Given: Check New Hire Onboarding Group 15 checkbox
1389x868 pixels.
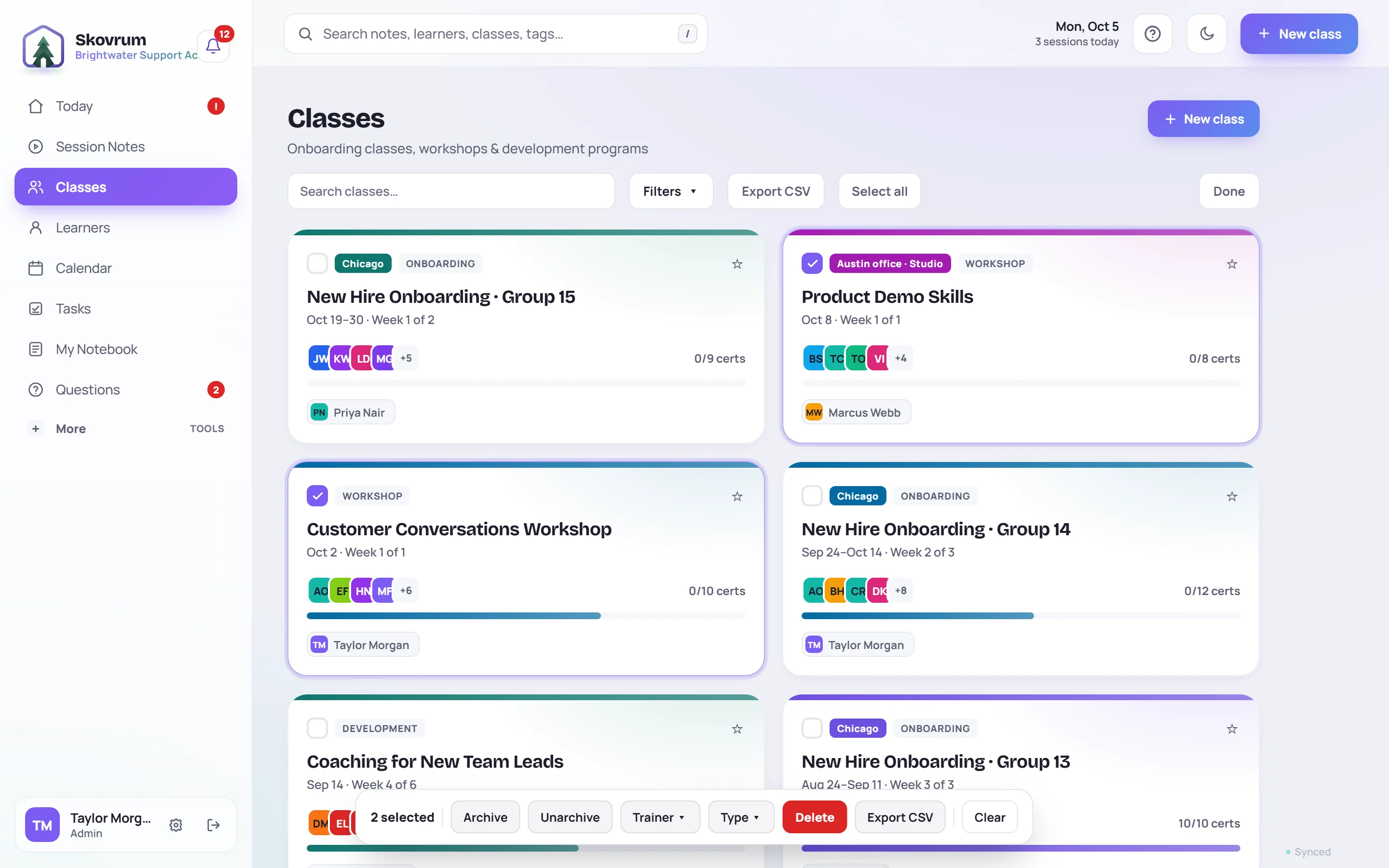Looking at the screenshot, I should click(317, 263).
